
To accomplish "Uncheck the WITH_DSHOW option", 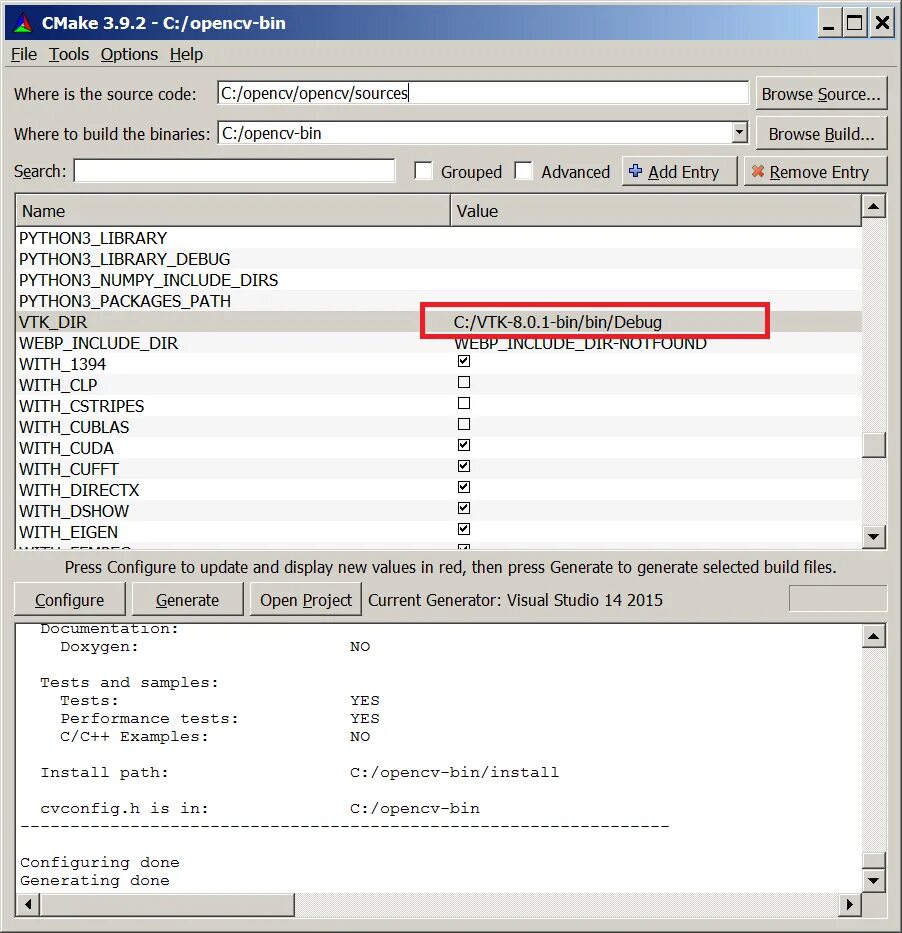I will click(464, 508).
